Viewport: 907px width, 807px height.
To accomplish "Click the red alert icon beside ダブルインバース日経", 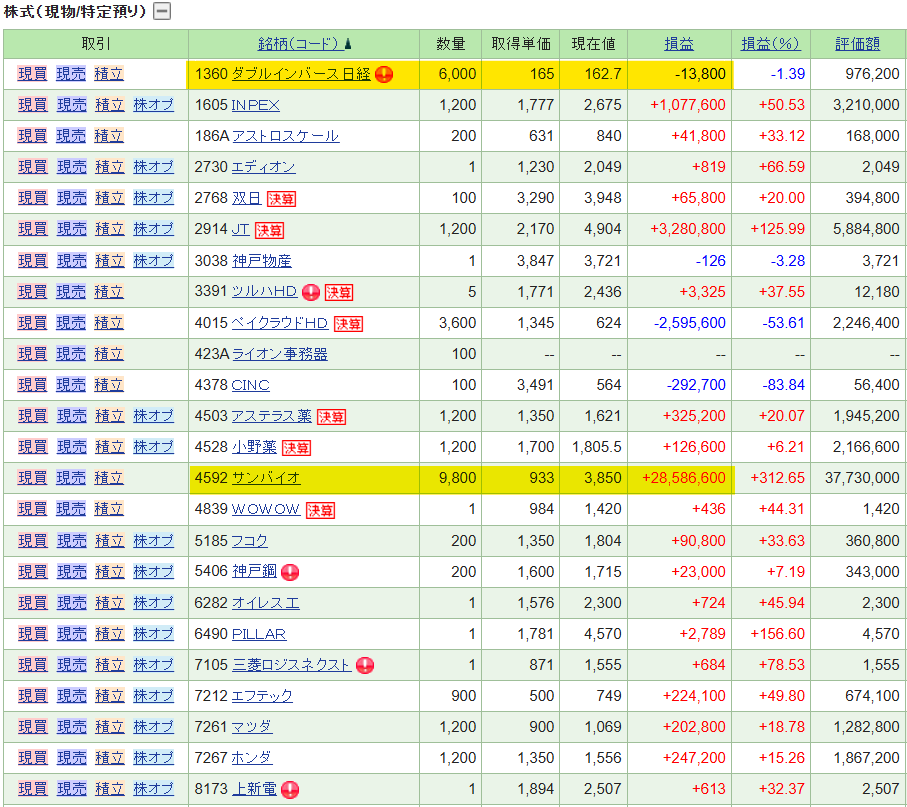I will 384,74.
